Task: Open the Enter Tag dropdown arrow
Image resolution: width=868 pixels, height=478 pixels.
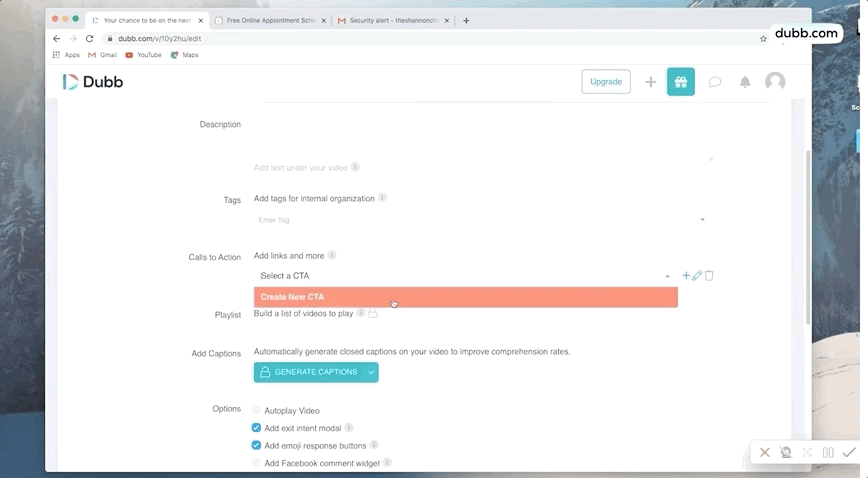Action: coord(702,220)
